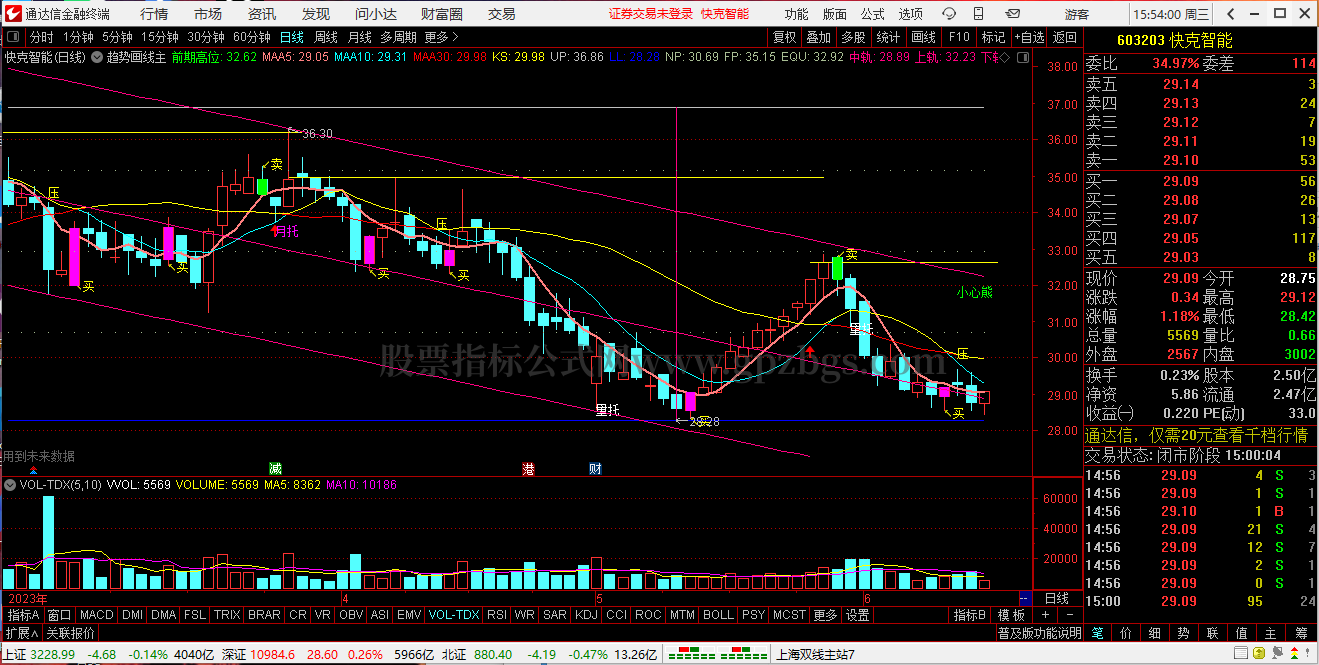Open the 指标A indicator selector
This screenshot has height=665, width=1319.
[x=24, y=615]
